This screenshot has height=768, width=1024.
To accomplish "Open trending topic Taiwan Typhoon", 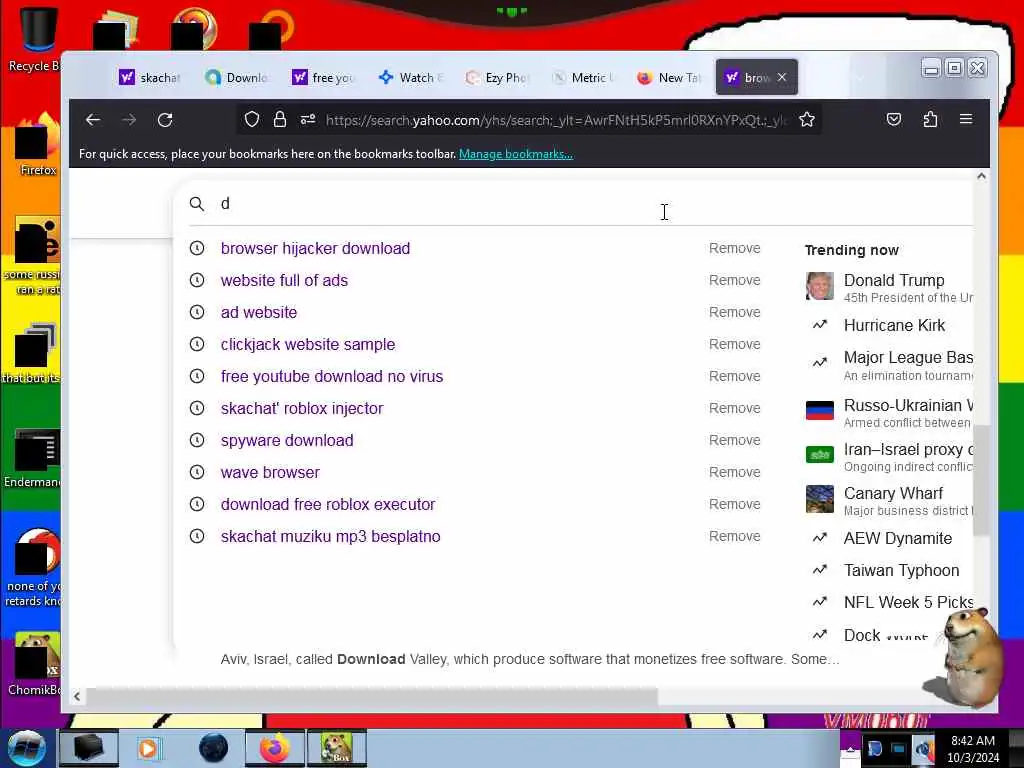I will tap(901, 570).
